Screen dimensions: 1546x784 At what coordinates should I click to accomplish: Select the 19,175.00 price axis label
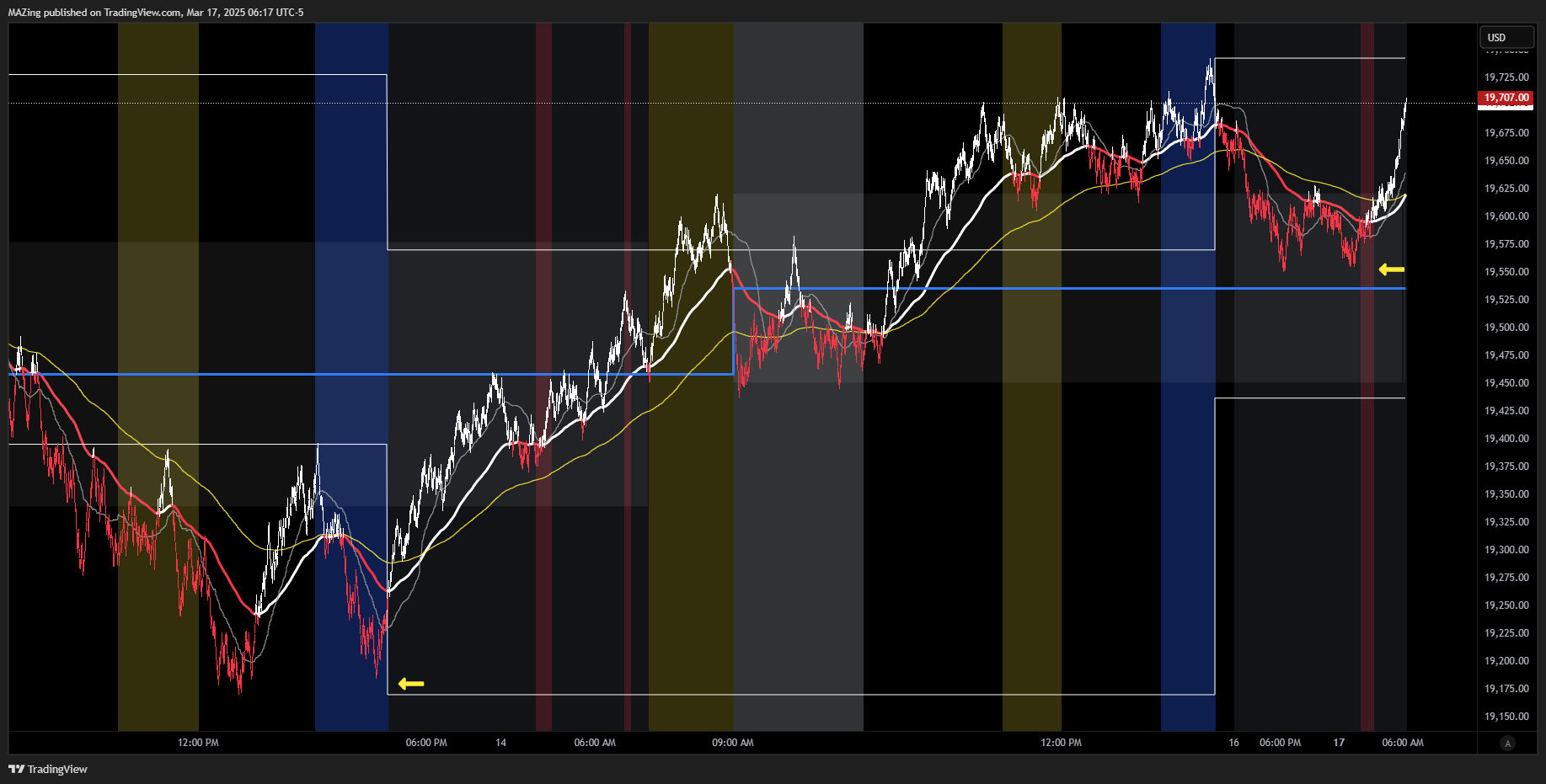click(x=1506, y=689)
